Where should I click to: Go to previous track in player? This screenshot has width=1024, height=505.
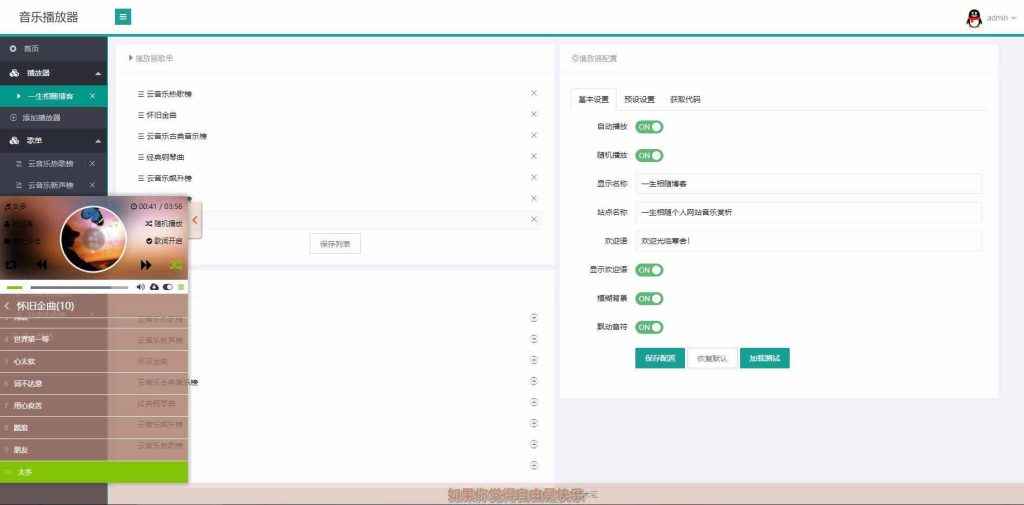41,265
